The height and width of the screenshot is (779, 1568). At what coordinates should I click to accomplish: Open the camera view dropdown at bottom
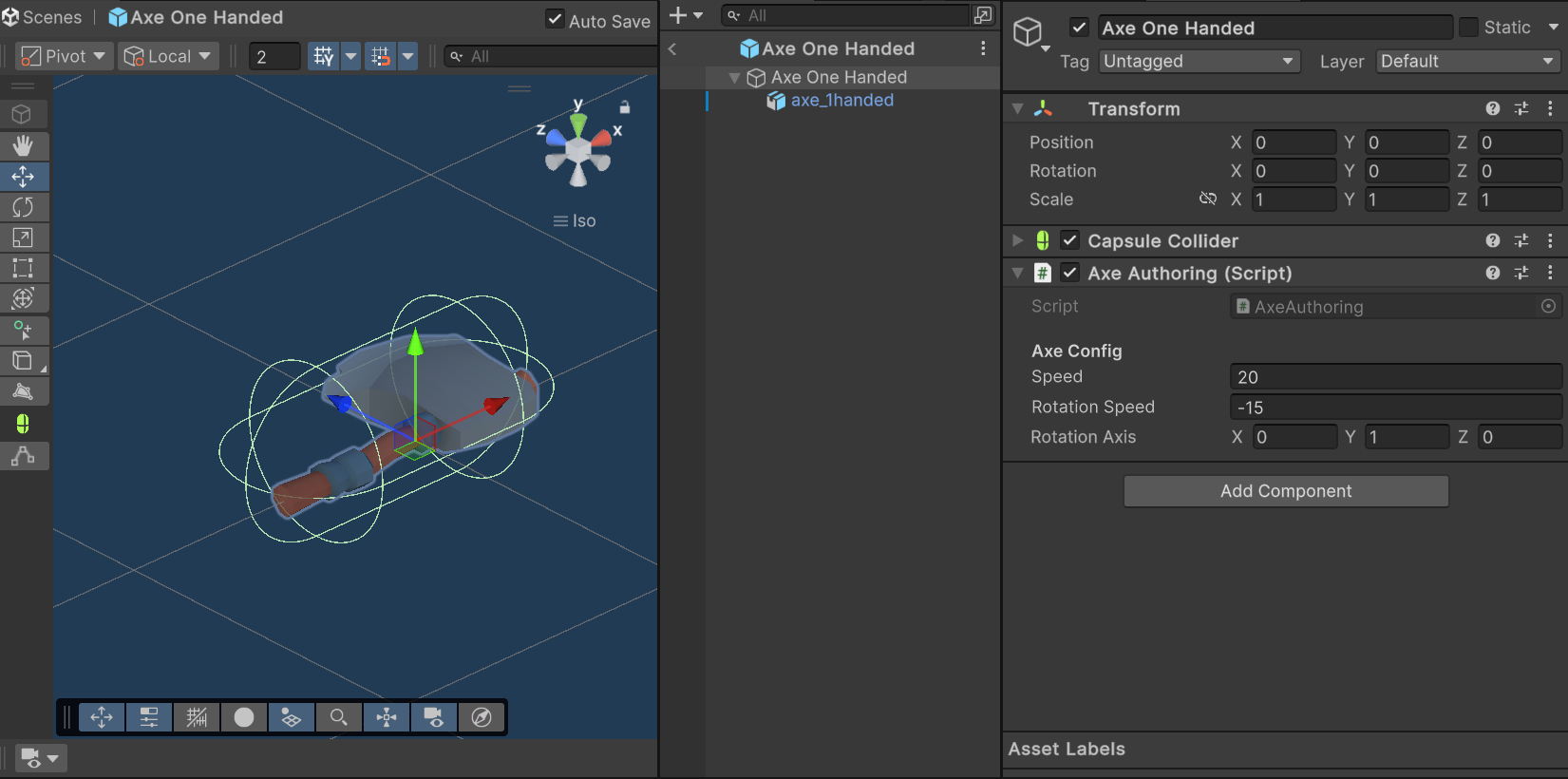41,758
